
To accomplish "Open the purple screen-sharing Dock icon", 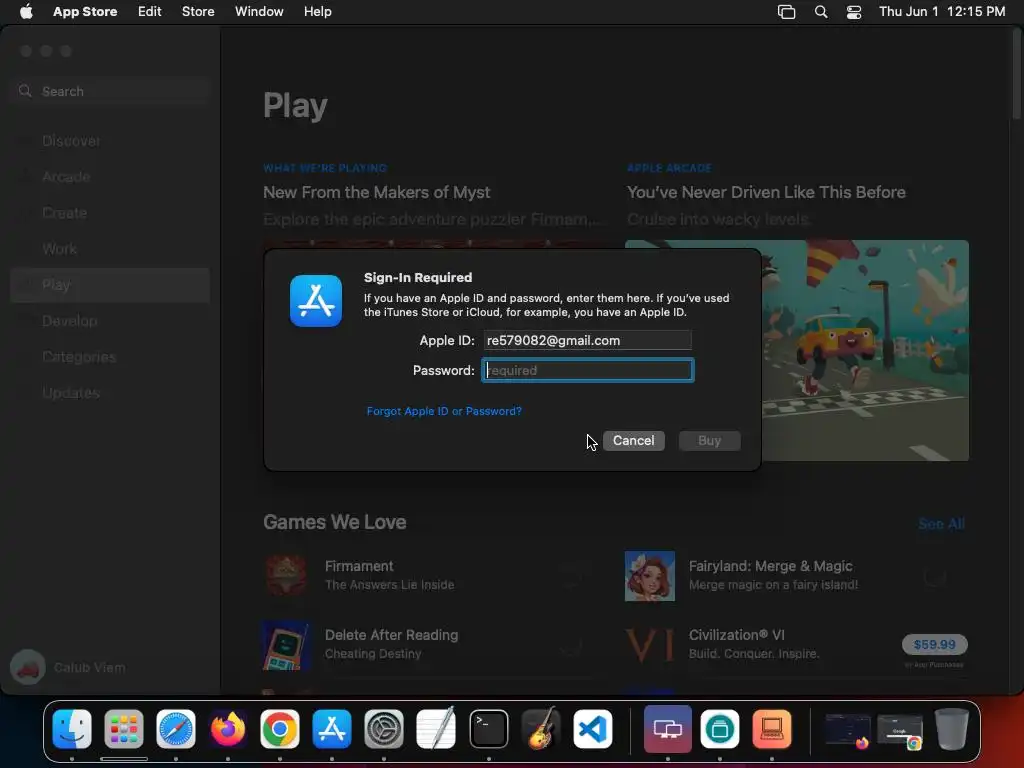I will 667,729.
